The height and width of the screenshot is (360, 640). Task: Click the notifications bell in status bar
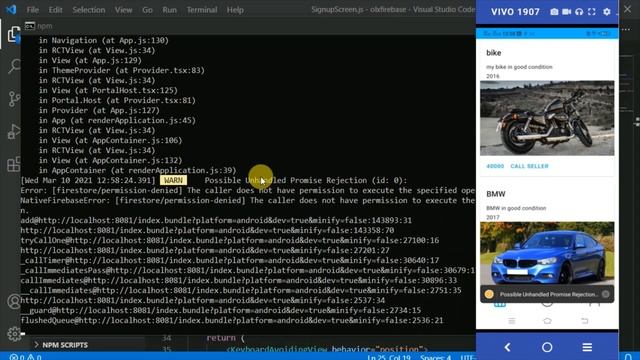(x=628, y=357)
